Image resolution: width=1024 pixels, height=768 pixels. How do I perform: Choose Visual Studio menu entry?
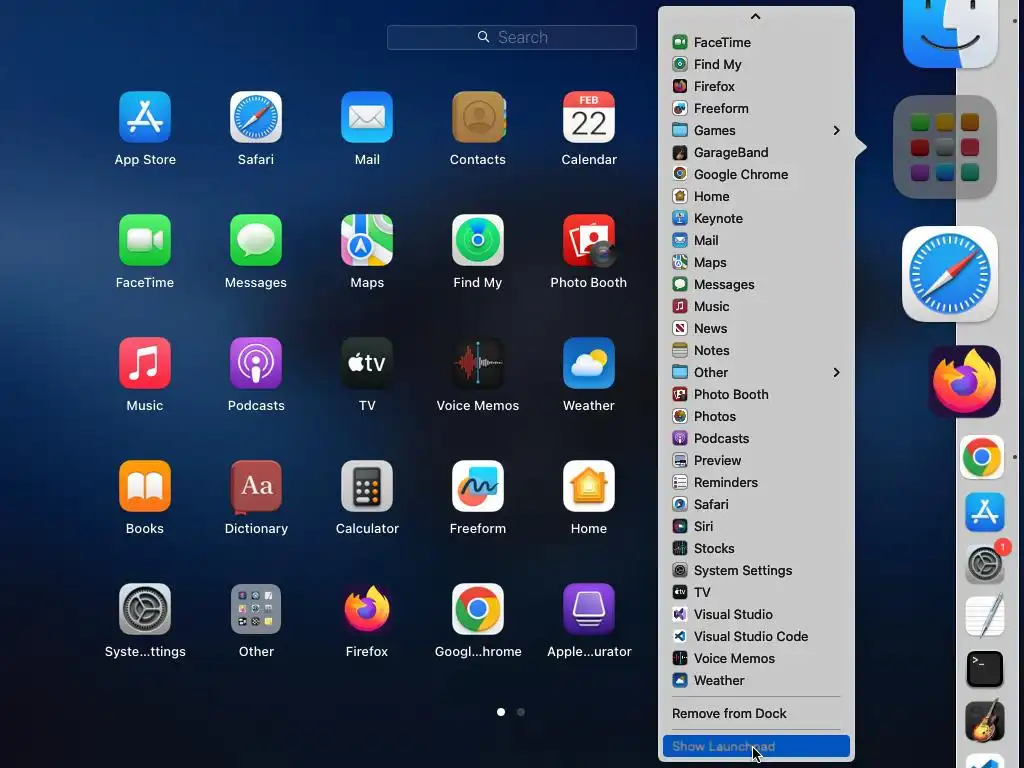point(756,615)
